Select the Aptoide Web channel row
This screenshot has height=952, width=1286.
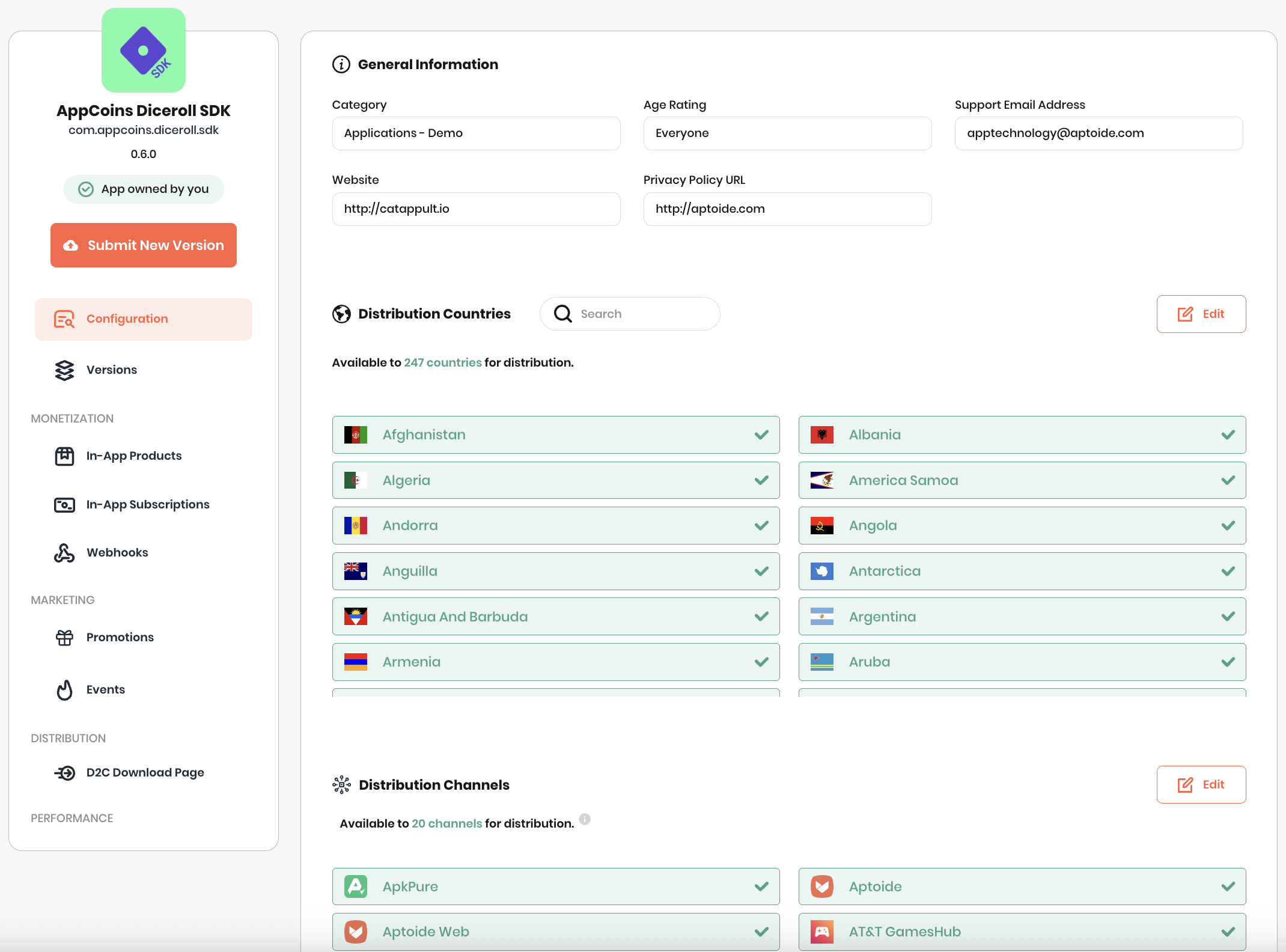pos(556,932)
